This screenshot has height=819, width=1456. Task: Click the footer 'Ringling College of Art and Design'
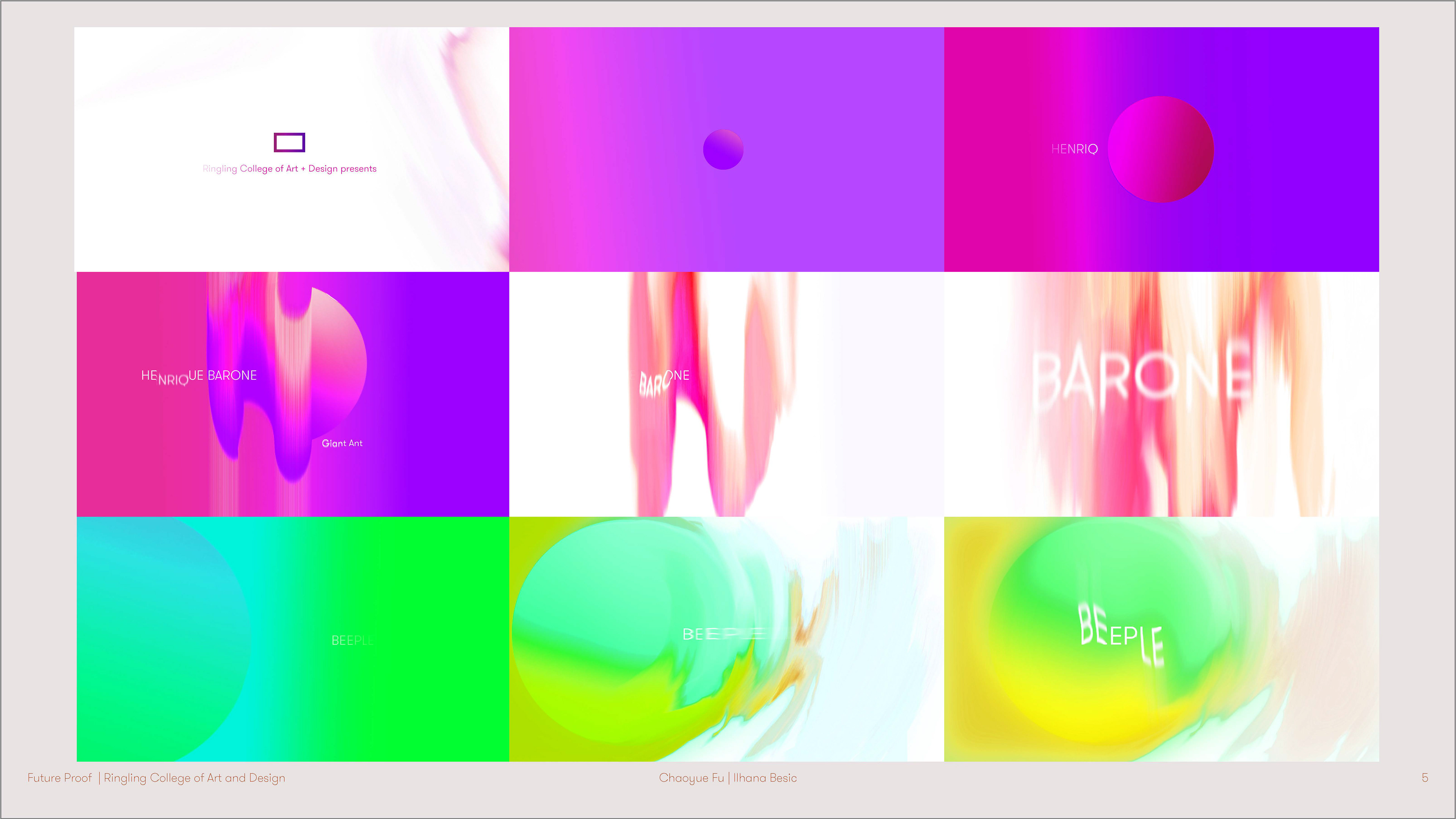(195, 778)
